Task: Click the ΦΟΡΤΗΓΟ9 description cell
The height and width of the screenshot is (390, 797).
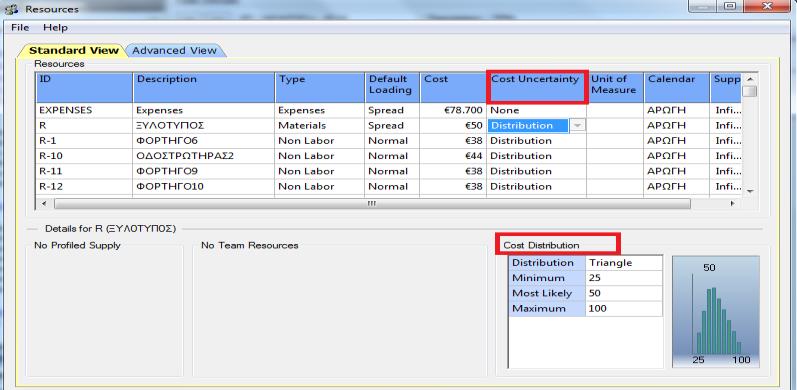Action: point(204,171)
